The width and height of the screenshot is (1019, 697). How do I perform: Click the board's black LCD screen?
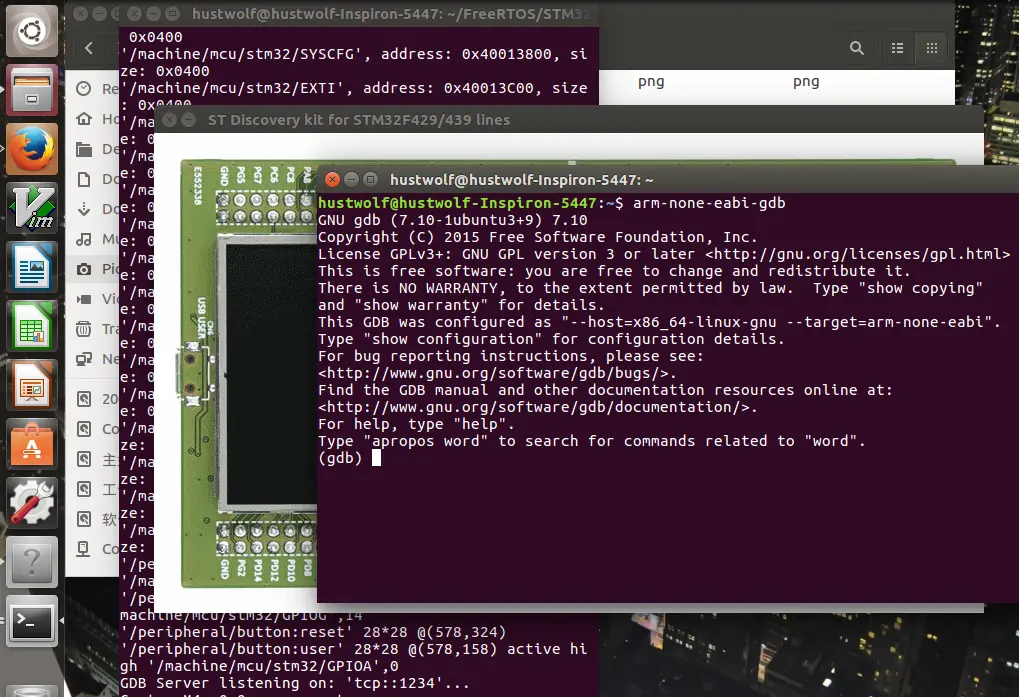click(x=272, y=374)
